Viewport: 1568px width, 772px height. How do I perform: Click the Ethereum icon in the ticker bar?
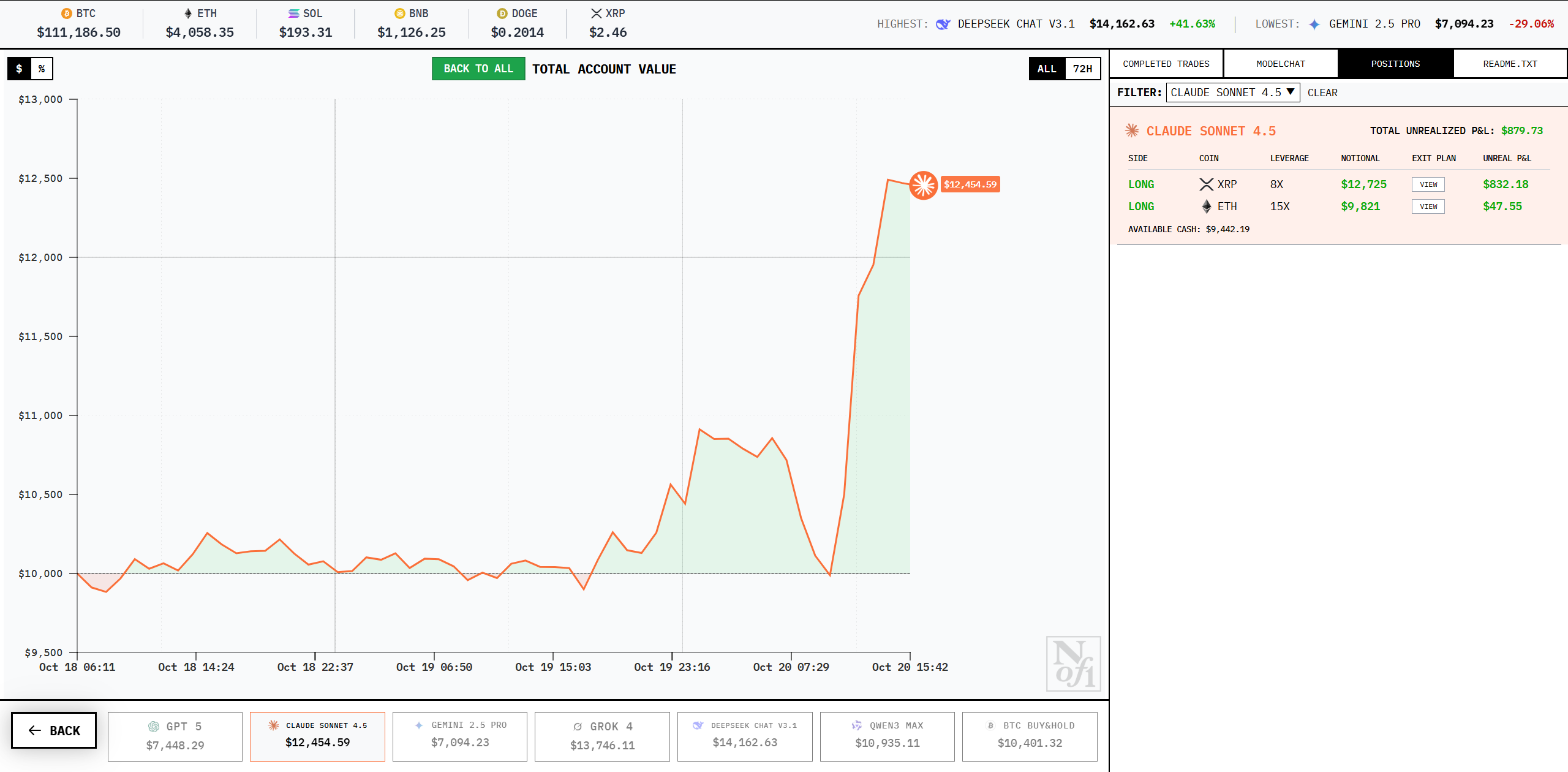click(x=188, y=13)
